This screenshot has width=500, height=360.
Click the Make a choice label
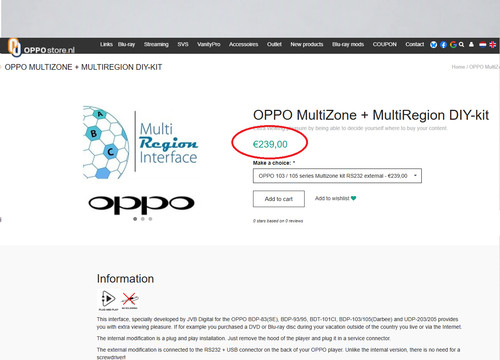pyautogui.click(x=274, y=163)
